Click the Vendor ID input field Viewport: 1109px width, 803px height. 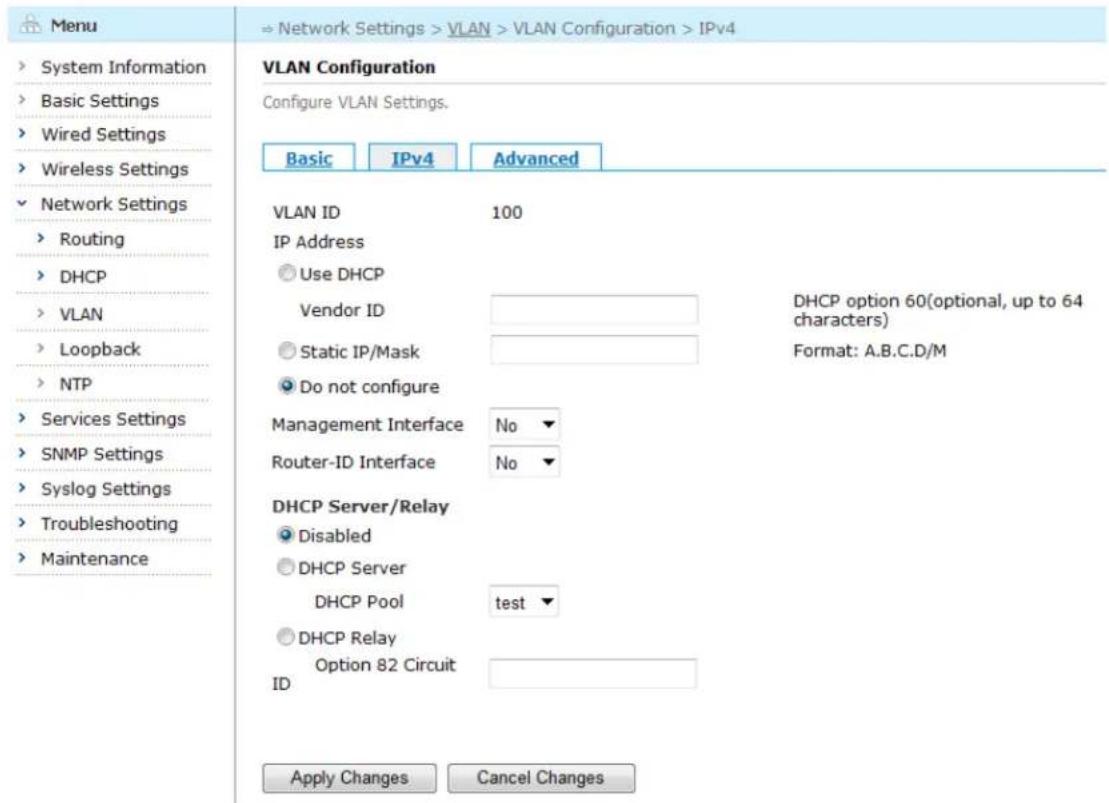594,310
